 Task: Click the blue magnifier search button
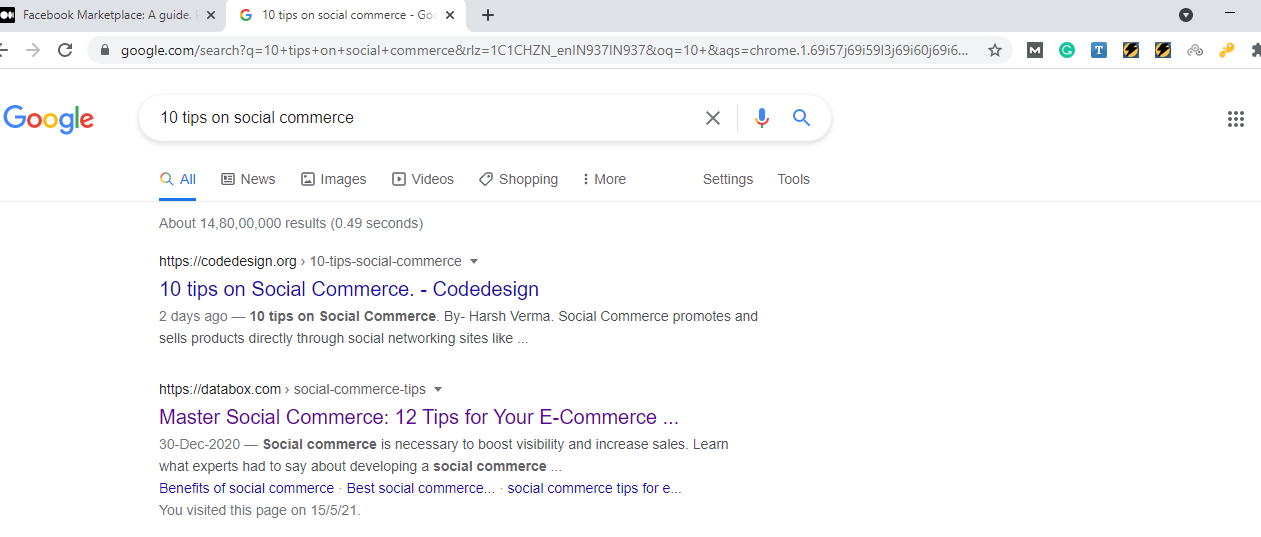[801, 118]
